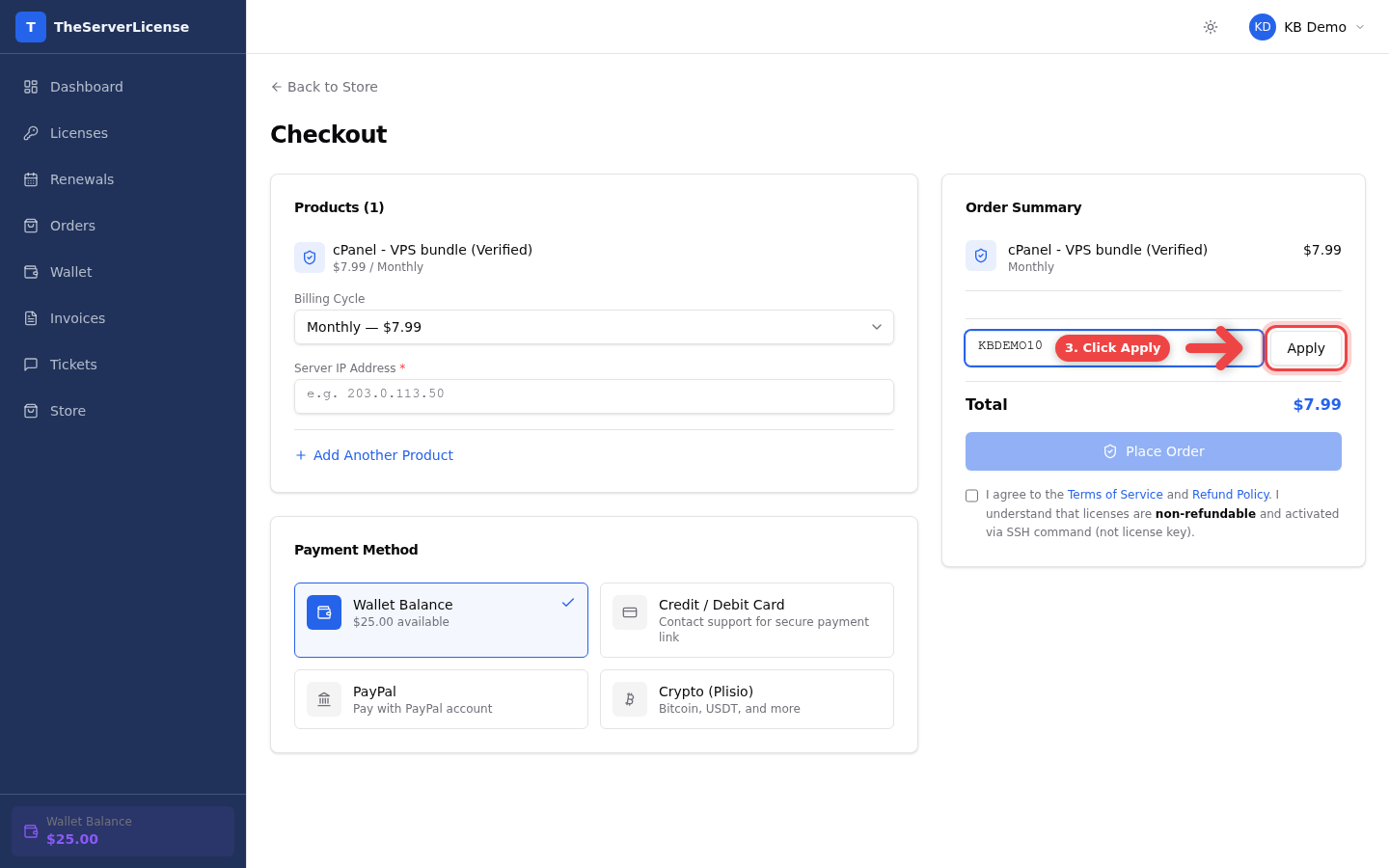This screenshot has width=1389, height=868.
Task: Click the Invoices document icon
Action: [x=31, y=318]
